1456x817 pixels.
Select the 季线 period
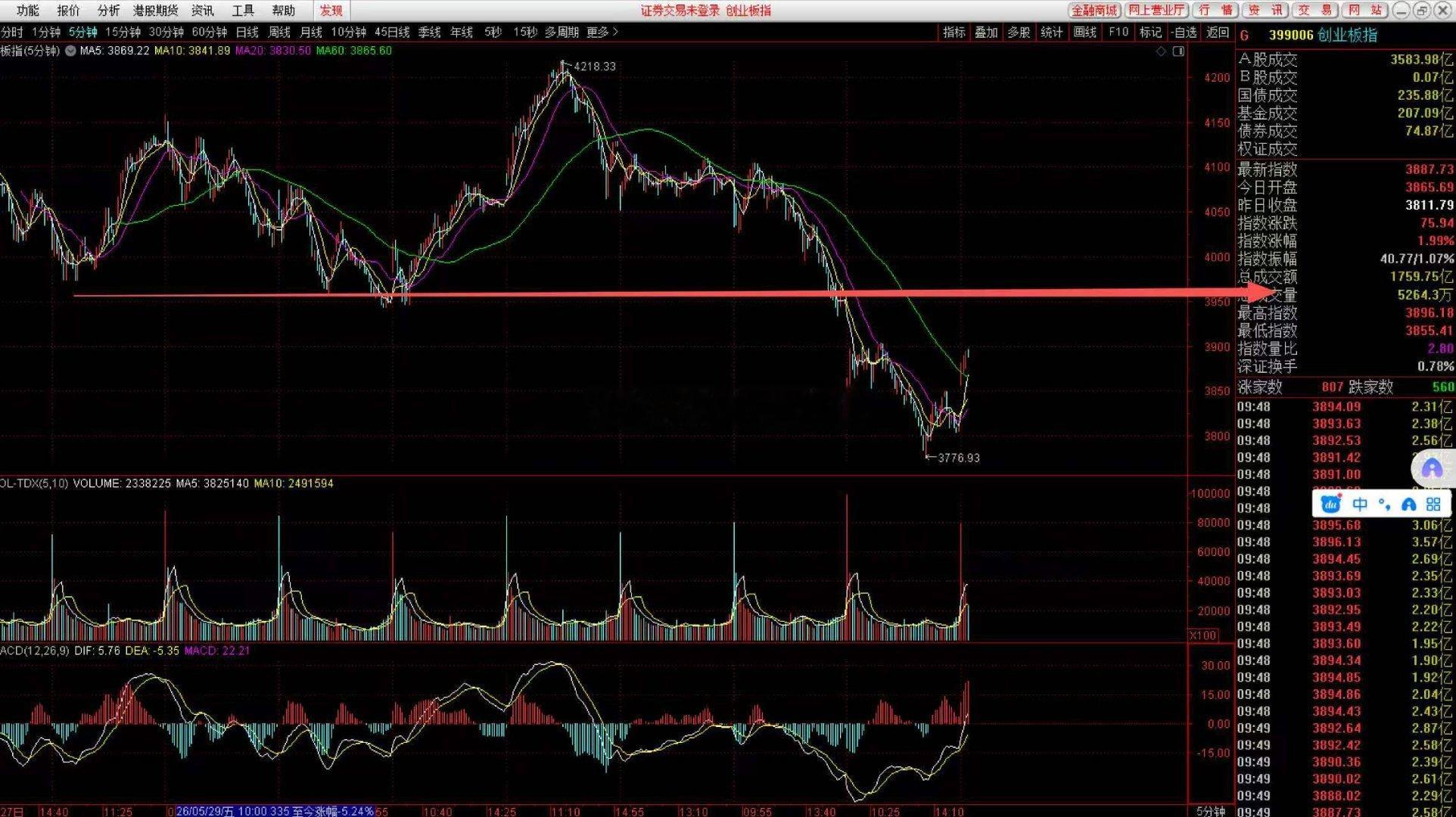pyautogui.click(x=429, y=33)
